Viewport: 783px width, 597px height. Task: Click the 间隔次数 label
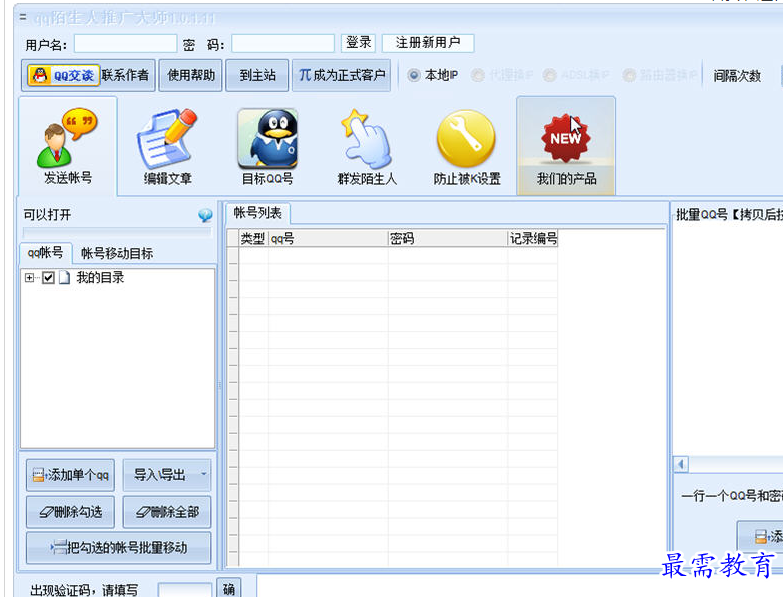click(737, 76)
